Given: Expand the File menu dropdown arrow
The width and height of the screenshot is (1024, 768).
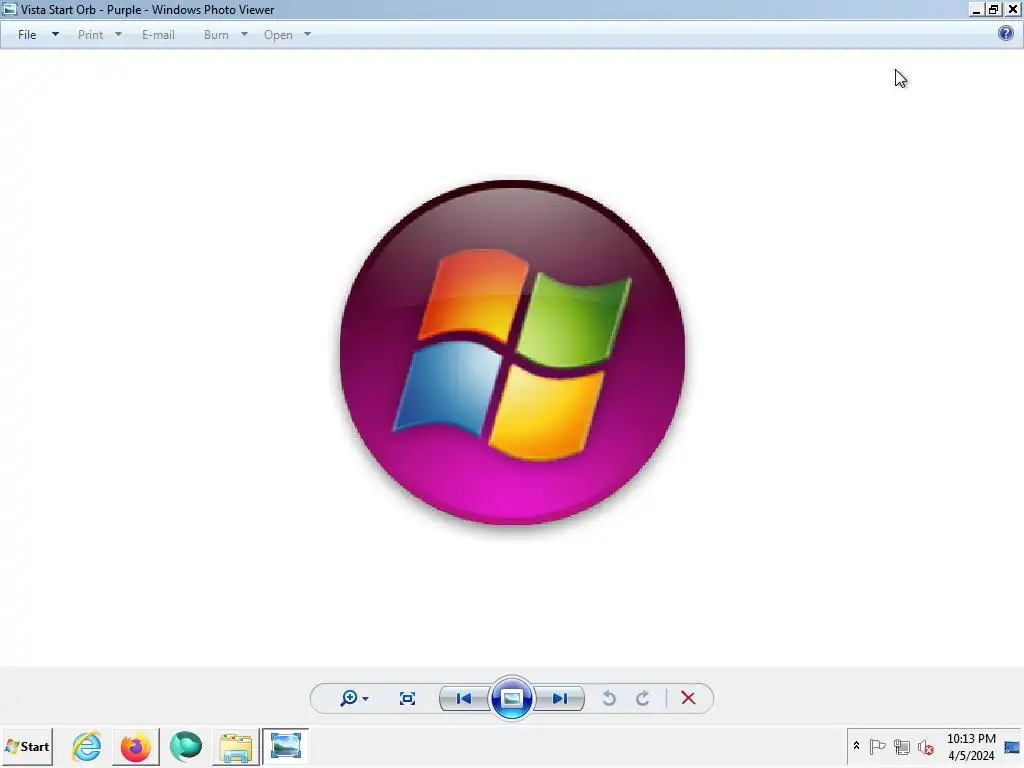Looking at the screenshot, I should (56, 34).
